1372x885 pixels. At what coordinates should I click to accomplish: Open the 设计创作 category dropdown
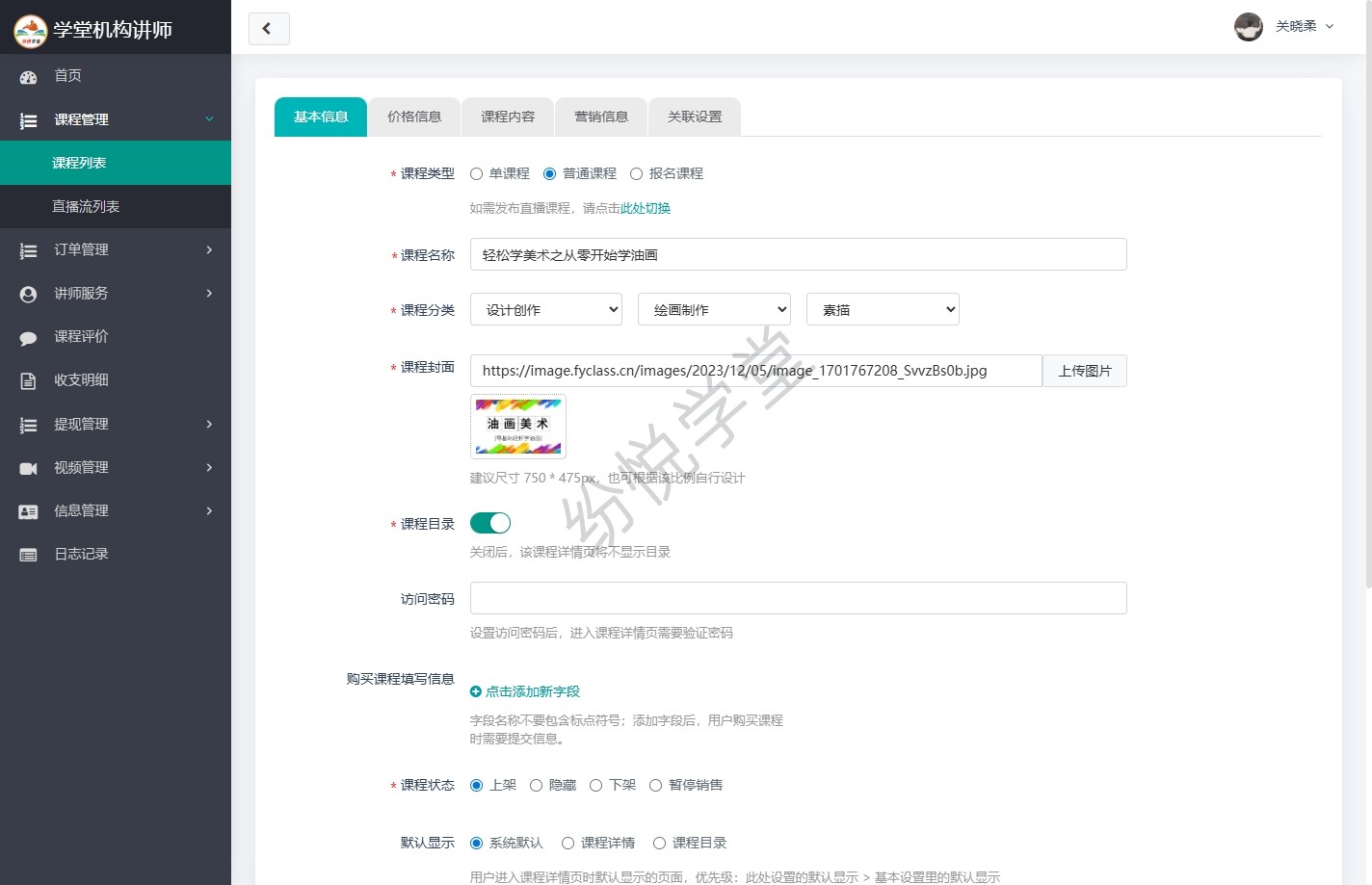(546, 309)
